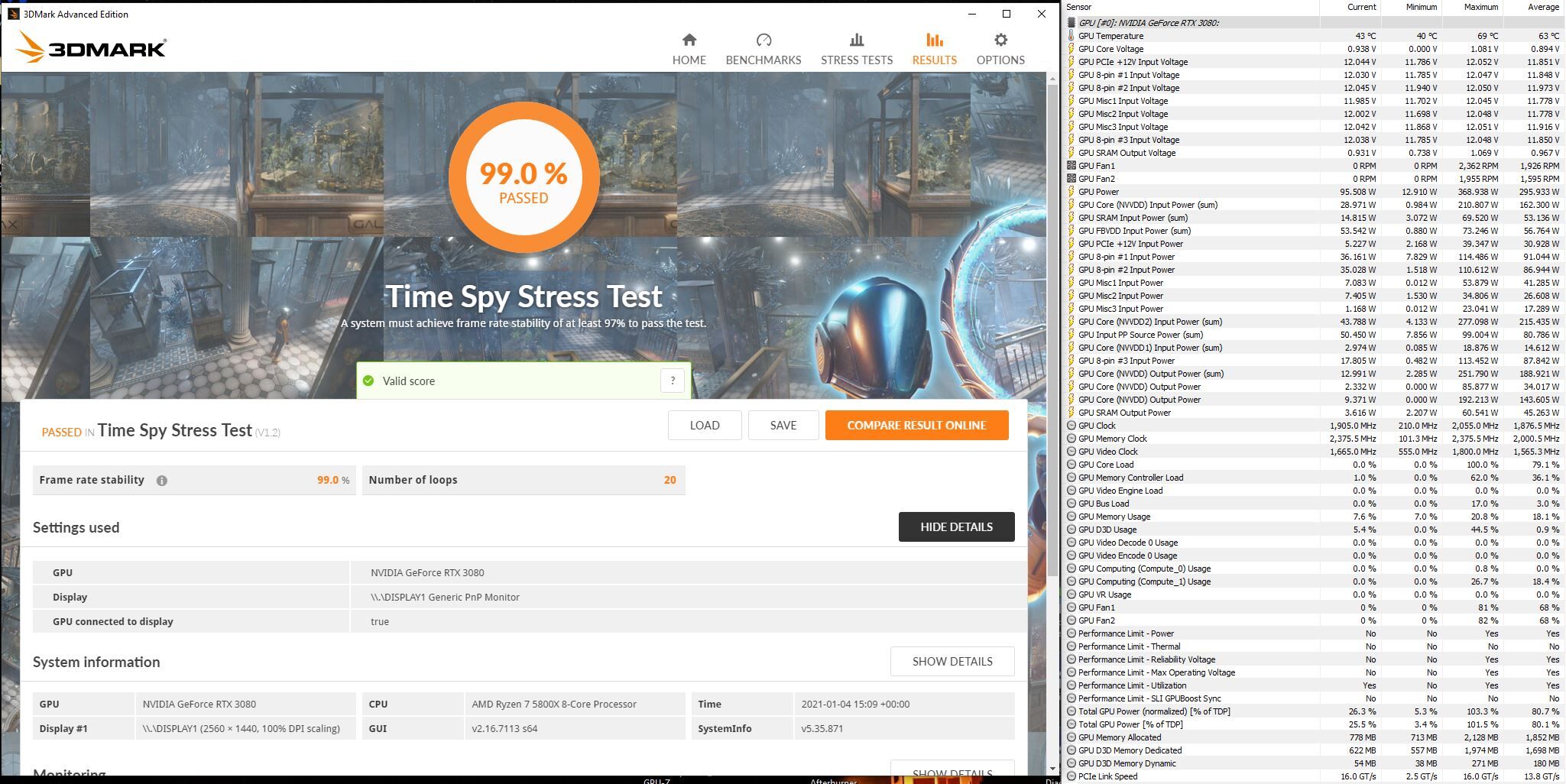
Task: Click the 99.0 % PASSED score circle
Action: click(524, 177)
